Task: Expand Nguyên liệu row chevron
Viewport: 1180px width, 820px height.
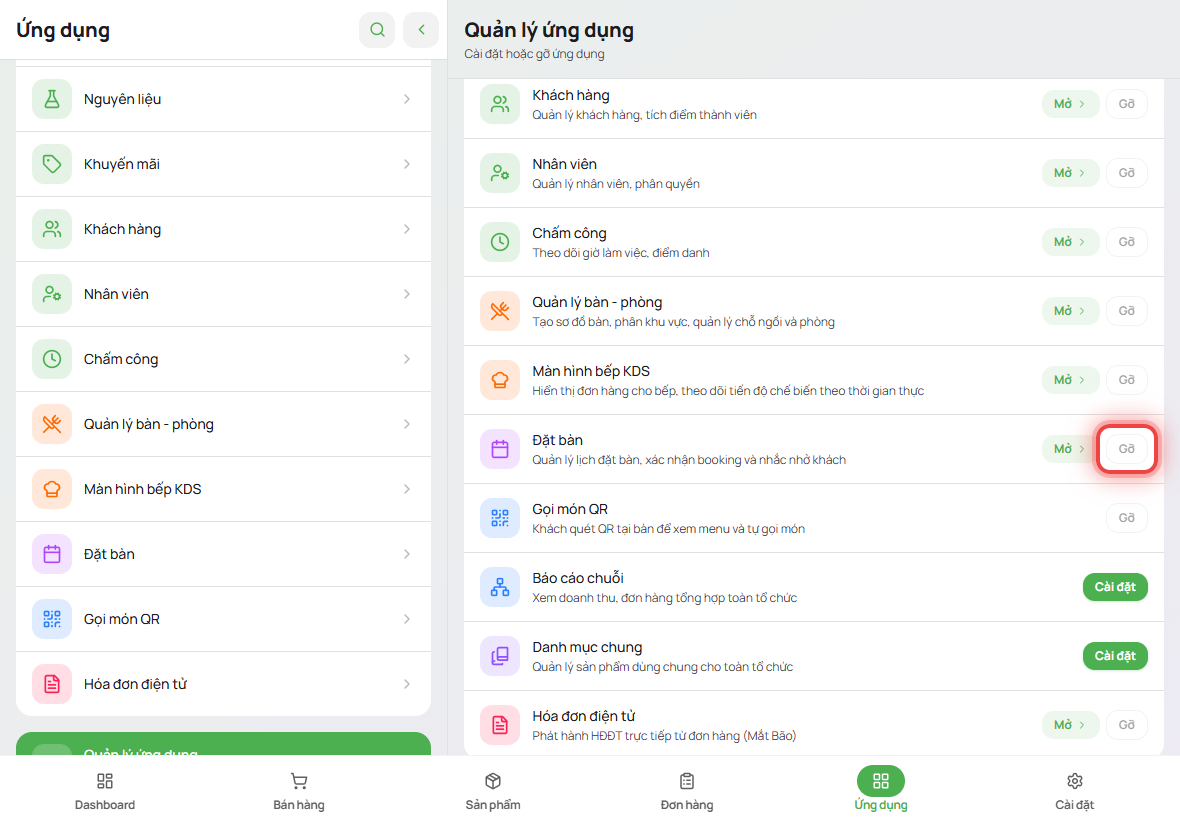Action: click(406, 99)
